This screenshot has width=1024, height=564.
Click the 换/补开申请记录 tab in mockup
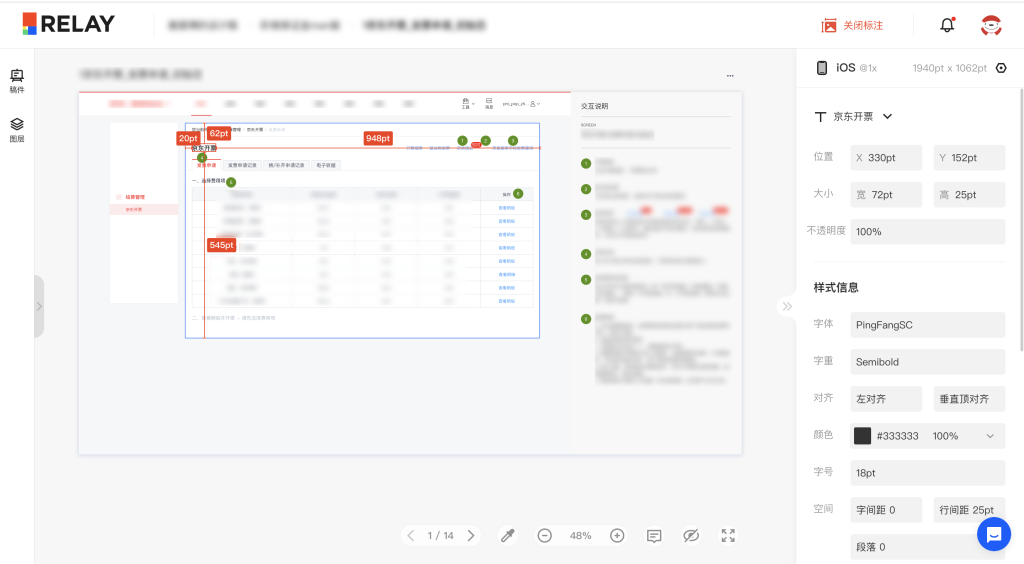coord(286,165)
